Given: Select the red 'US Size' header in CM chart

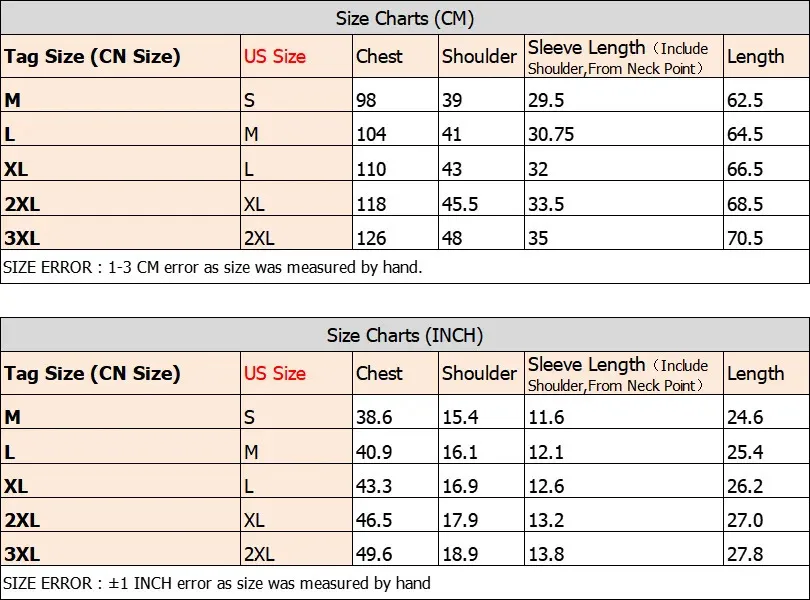Looking at the screenshot, I should 275,56.
